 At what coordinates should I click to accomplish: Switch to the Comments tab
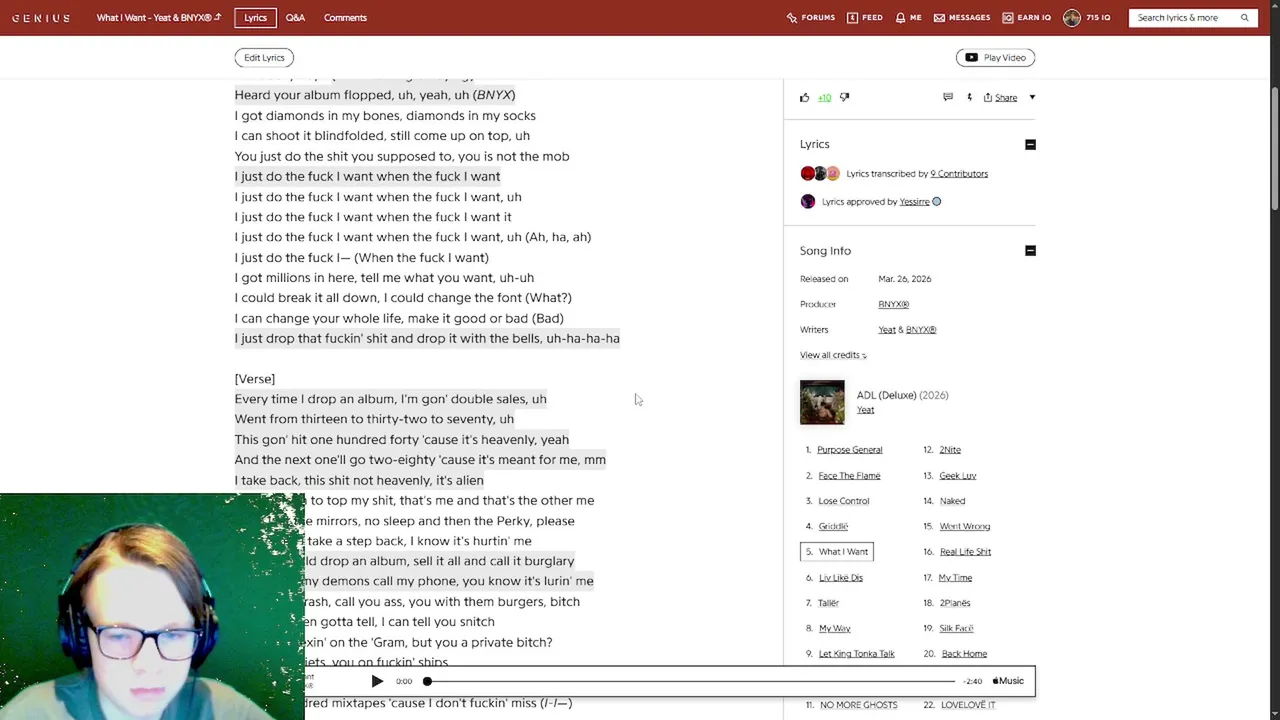pos(345,18)
